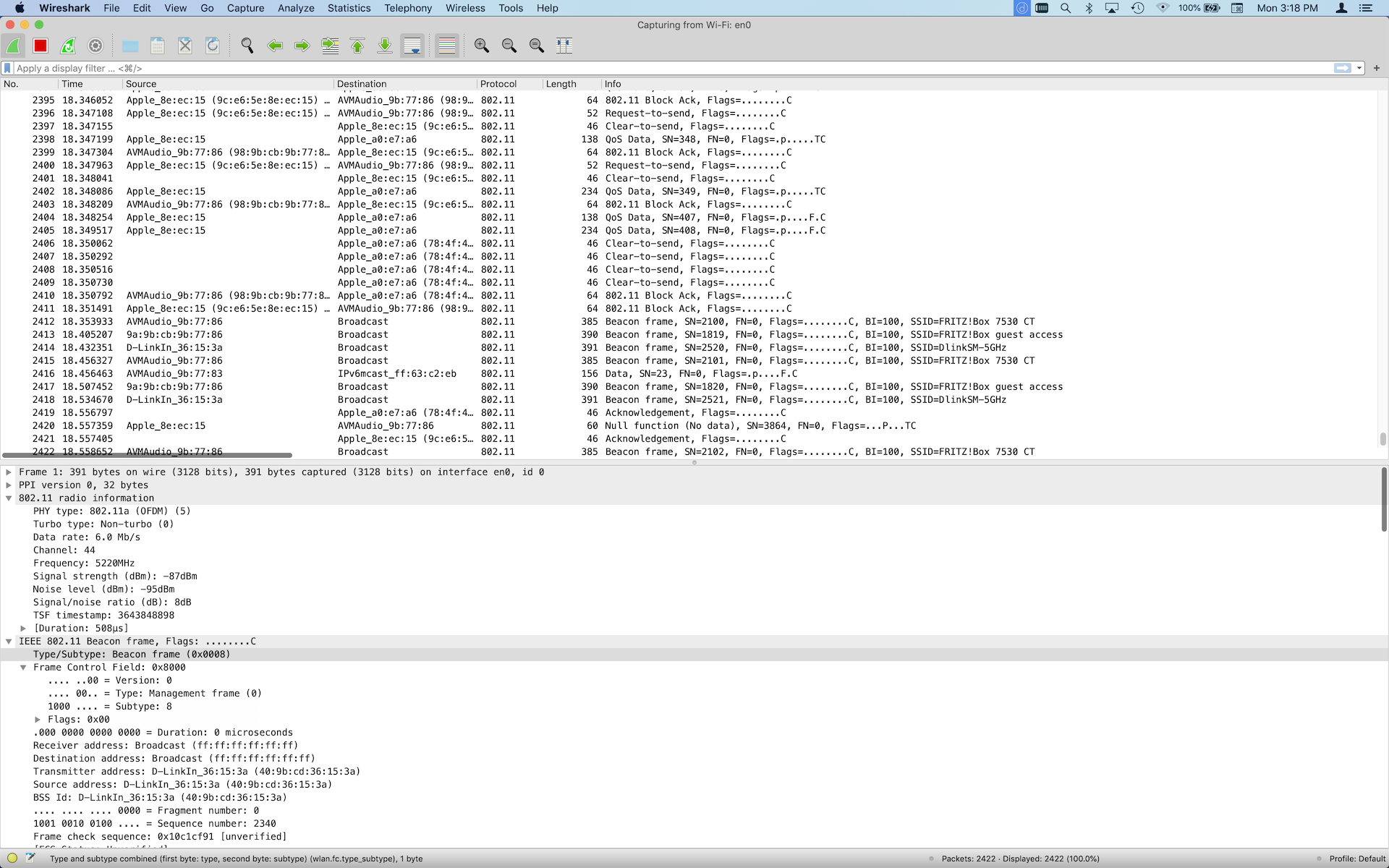Zoom in the packet list text
This screenshot has width=1389, height=868.
point(482,46)
